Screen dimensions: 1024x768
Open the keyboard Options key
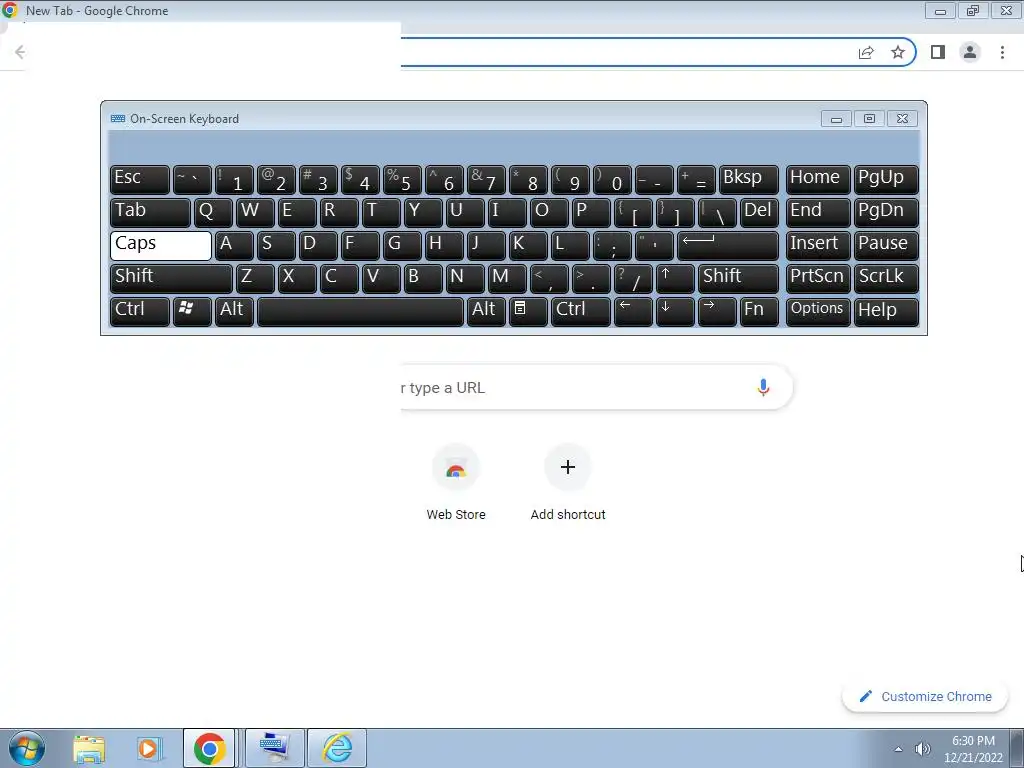point(818,312)
